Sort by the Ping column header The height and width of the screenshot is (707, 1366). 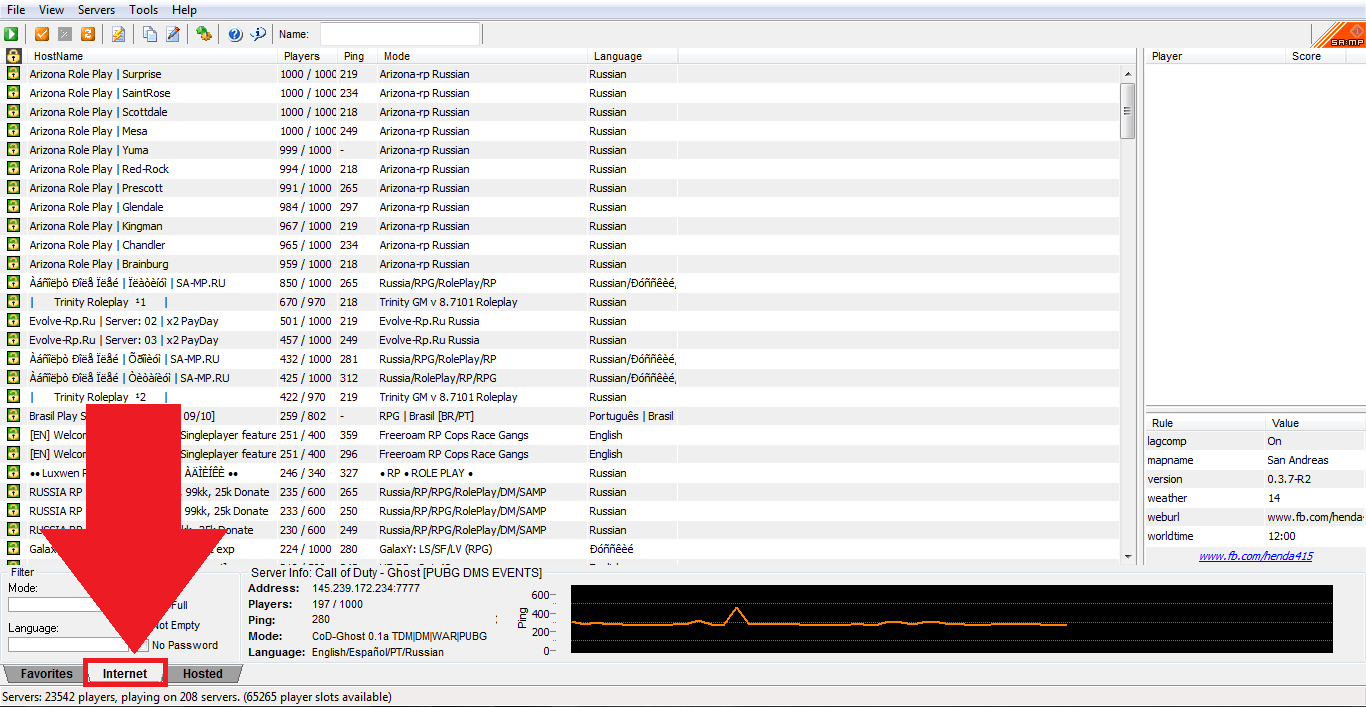tap(357, 56)
